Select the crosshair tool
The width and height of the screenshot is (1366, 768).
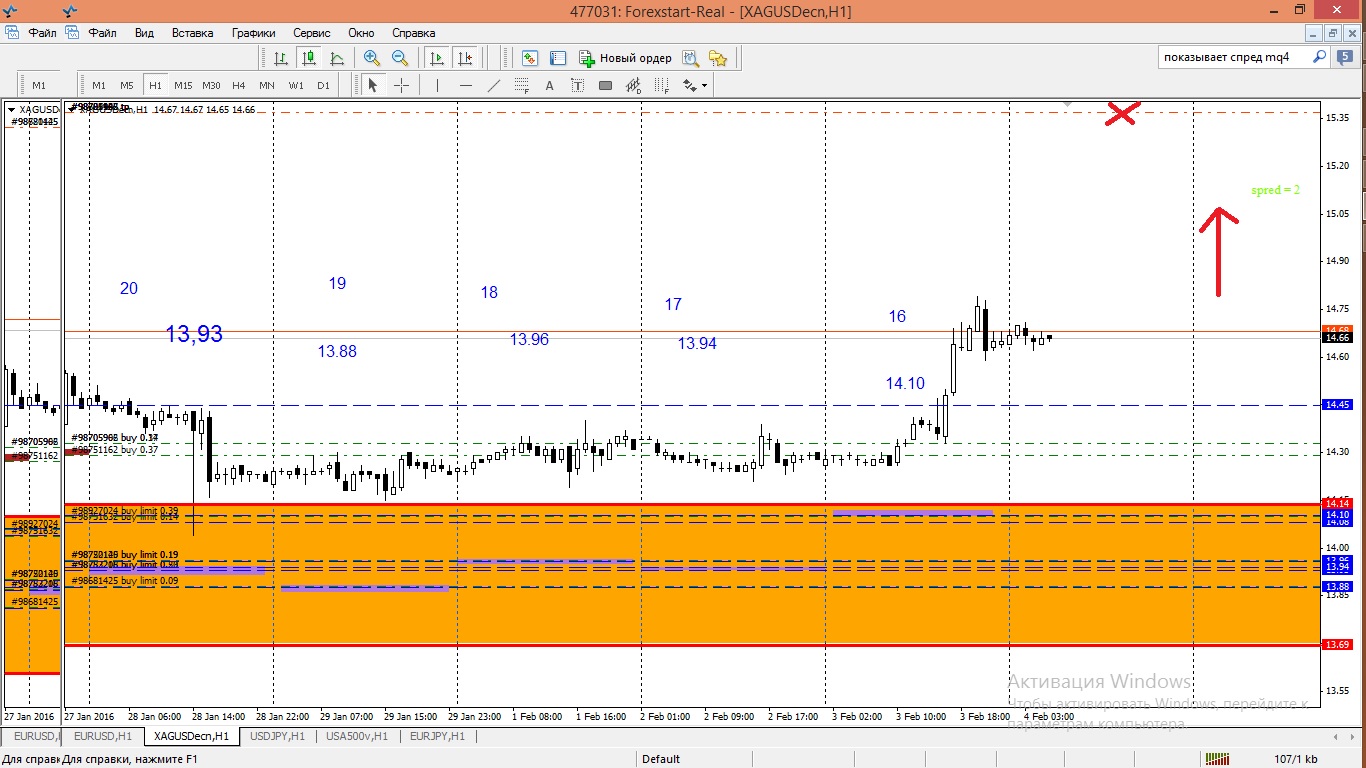pyautogui.click(x=401, y=86)
